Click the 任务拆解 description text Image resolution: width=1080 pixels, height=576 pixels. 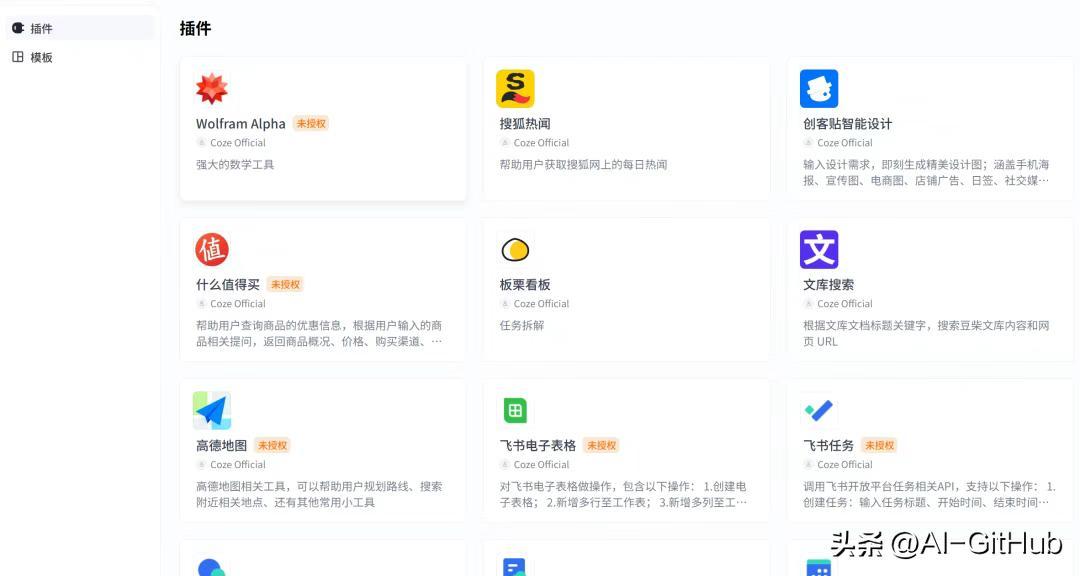(521, 325)
